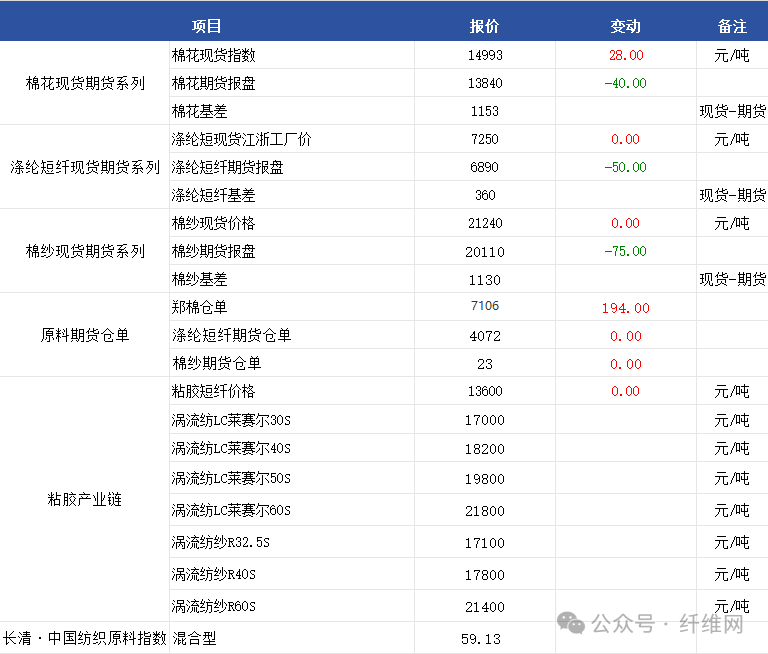This screenshot has height=654, width=768.
Task: Click the 棉纱现货价格 row label
Action: [x=214, y=223]
